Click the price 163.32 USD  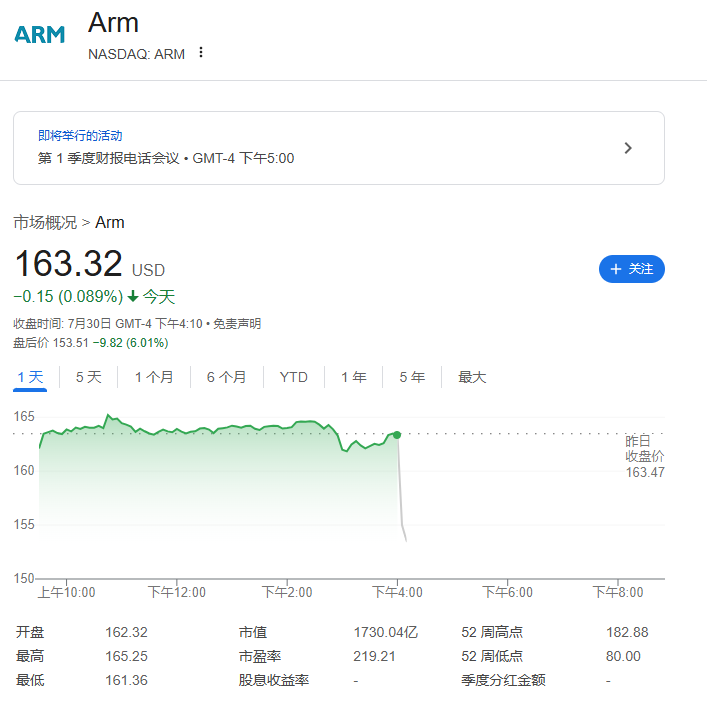pyautogui.click(x=90, y=264)
